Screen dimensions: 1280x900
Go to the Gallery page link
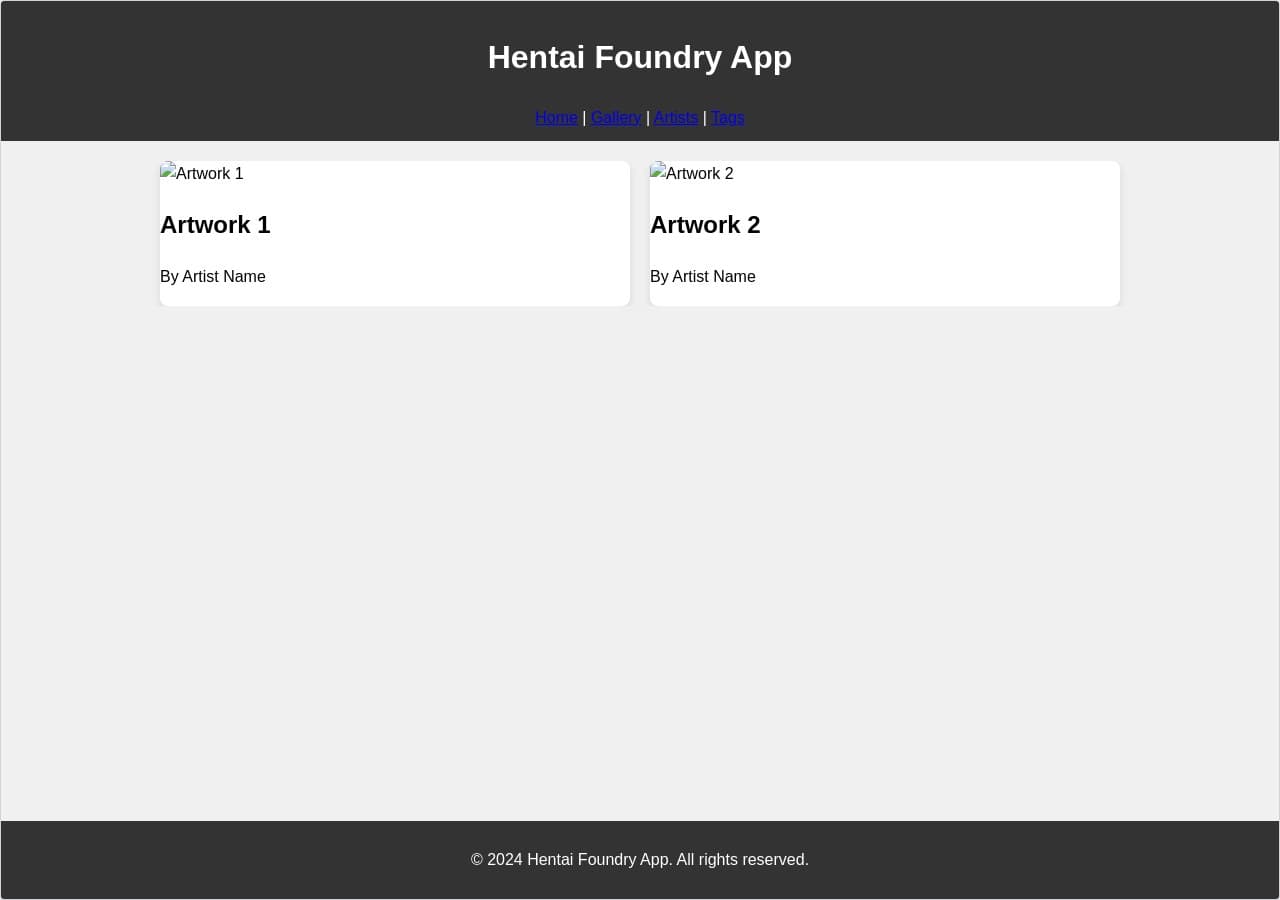pos(616,117)
